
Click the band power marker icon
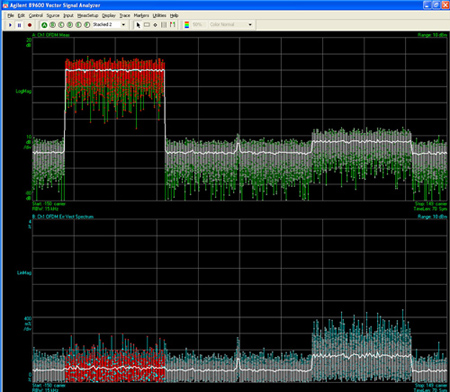click(164, 25)
